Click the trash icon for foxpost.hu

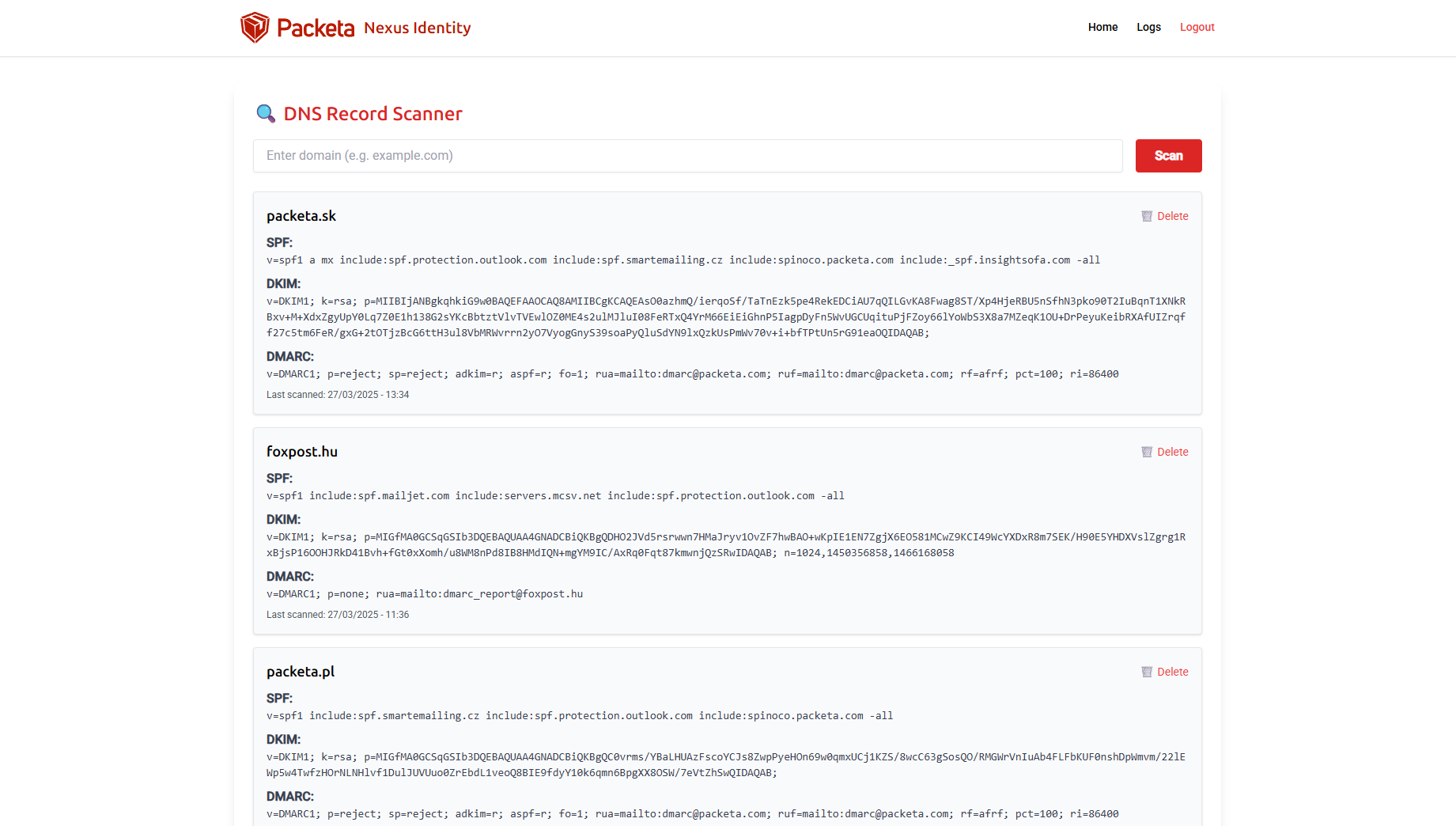(1146, 453)
